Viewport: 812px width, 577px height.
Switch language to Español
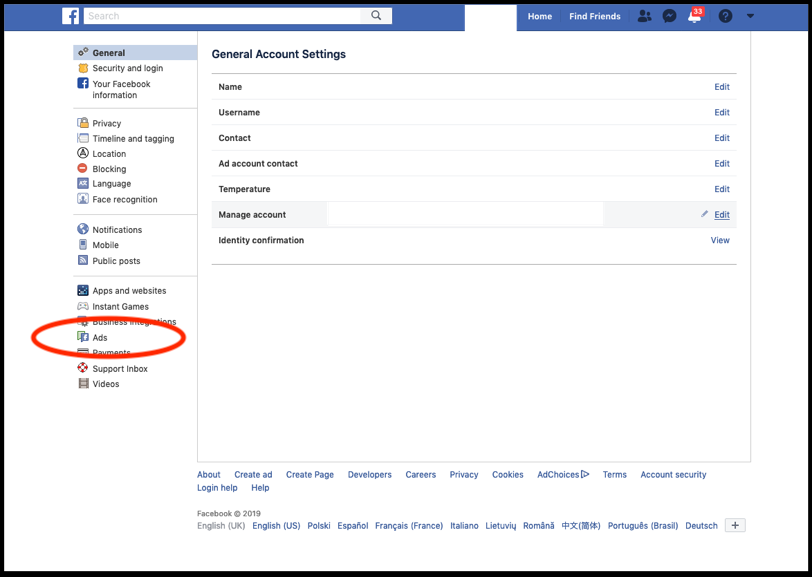click(353, 526)
